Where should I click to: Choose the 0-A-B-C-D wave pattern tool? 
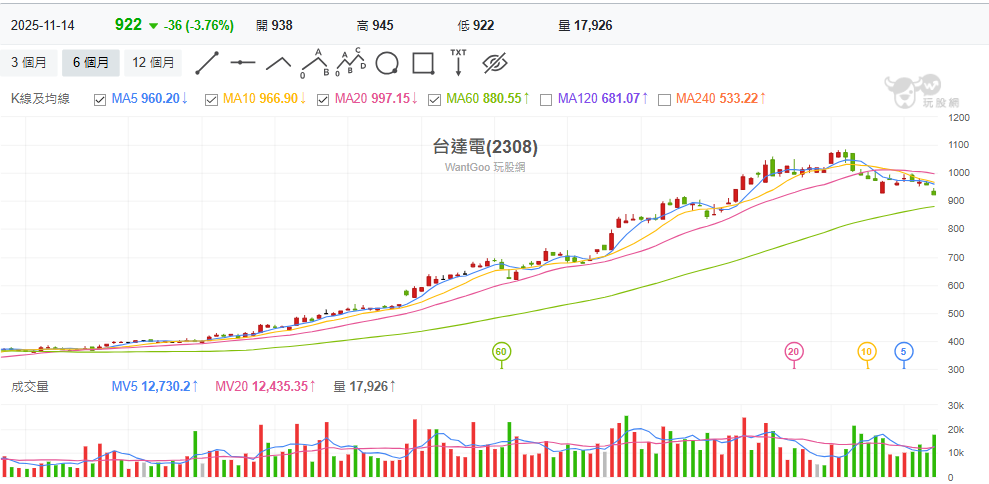pos(350,63)
